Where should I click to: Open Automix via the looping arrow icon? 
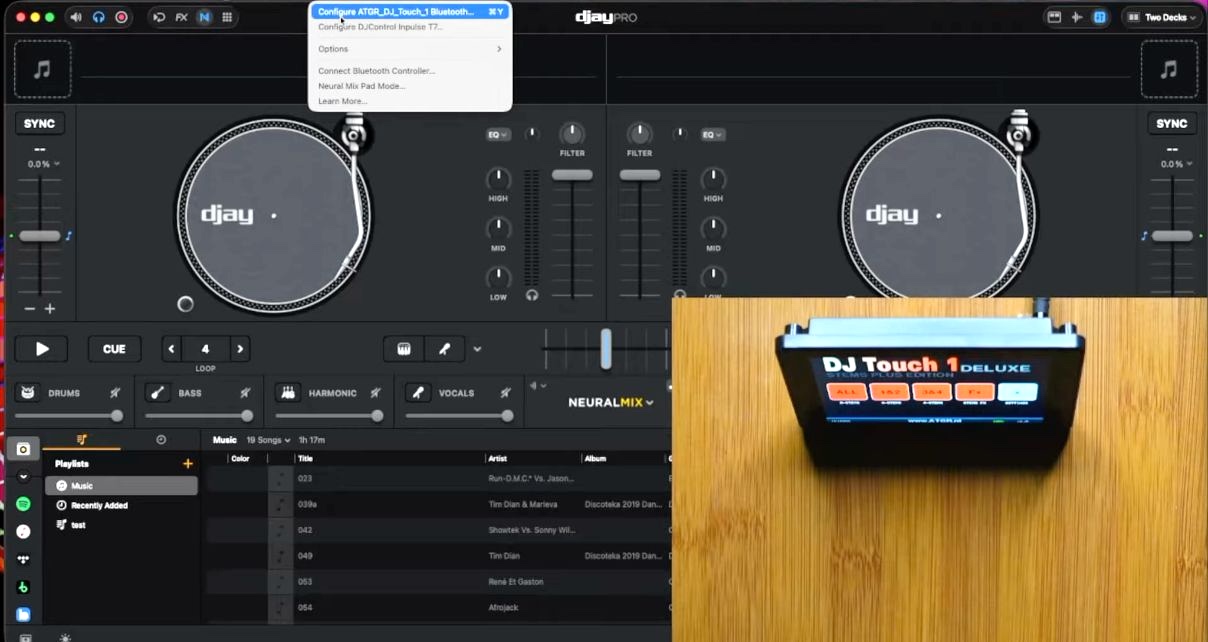[x=159, y=17]
